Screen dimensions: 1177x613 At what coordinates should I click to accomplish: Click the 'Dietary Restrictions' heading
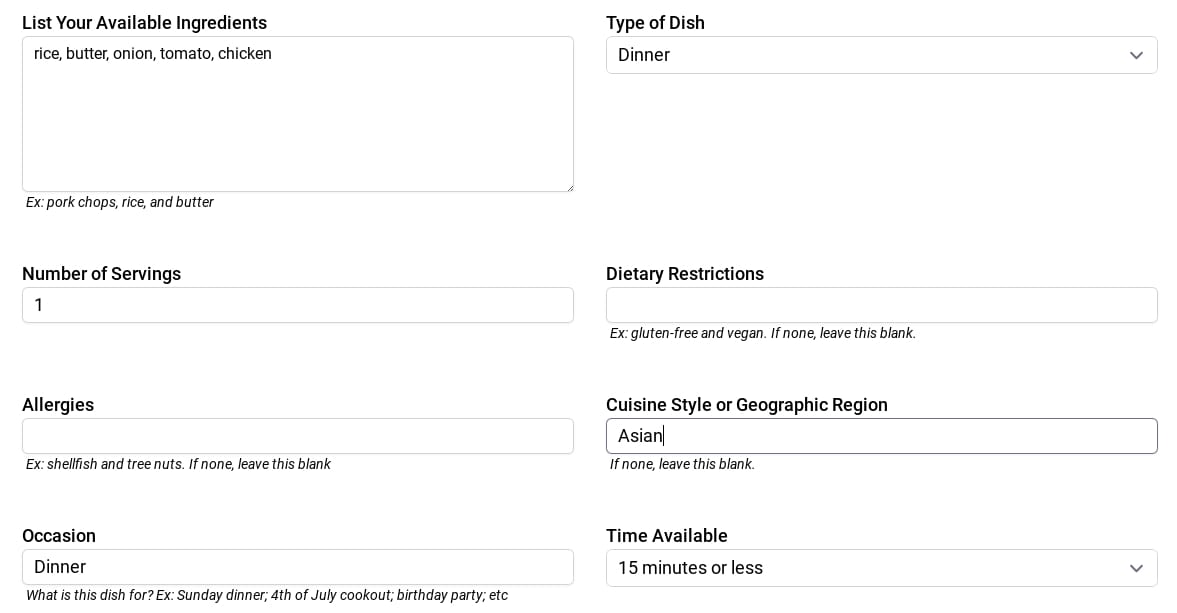pyautogui.click(x=685, y=273)
